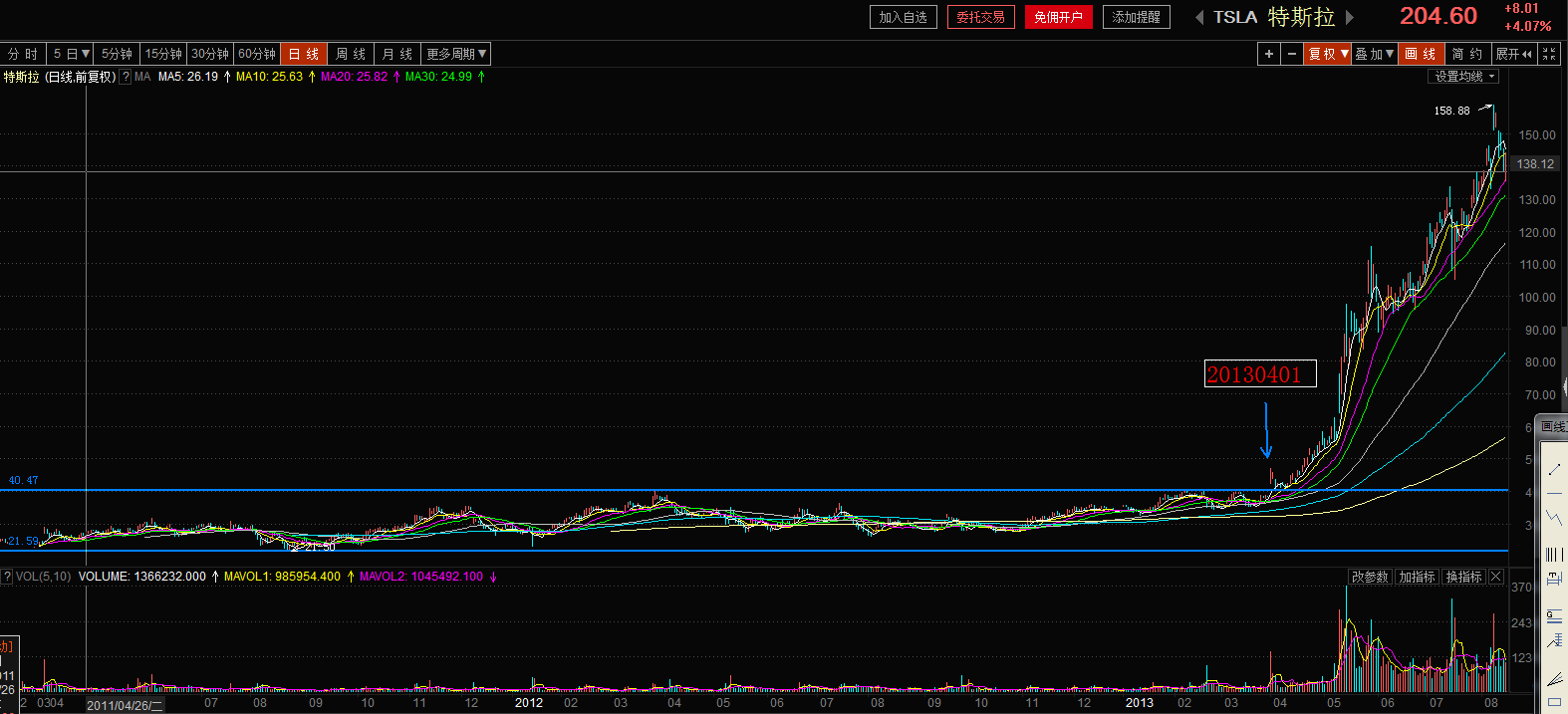Click the MA indicator help question mark

pyautogui.click(x=126, y=77)
